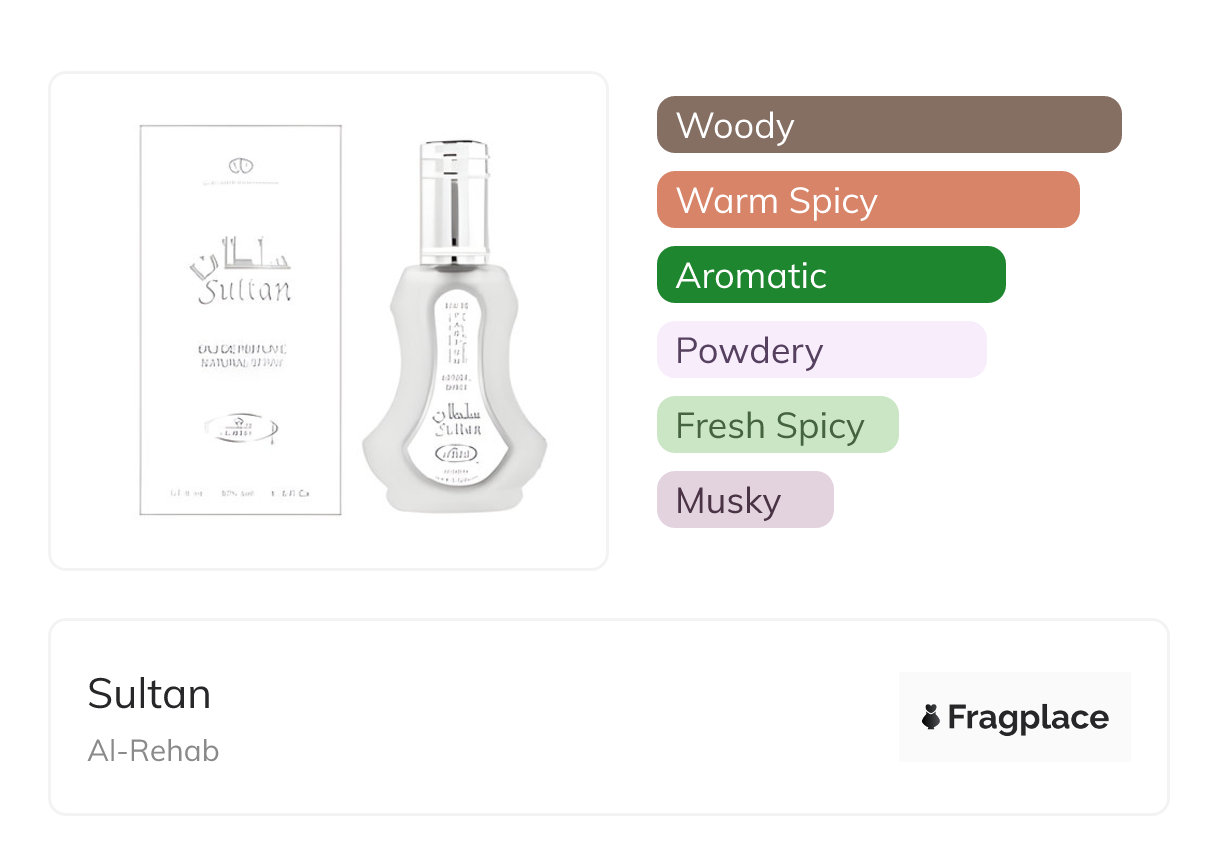Image resolution: width=1218 pixels, height=864 pixels.
Task: Select the Warm Spicy accord bar
Action: click(867, 200)
